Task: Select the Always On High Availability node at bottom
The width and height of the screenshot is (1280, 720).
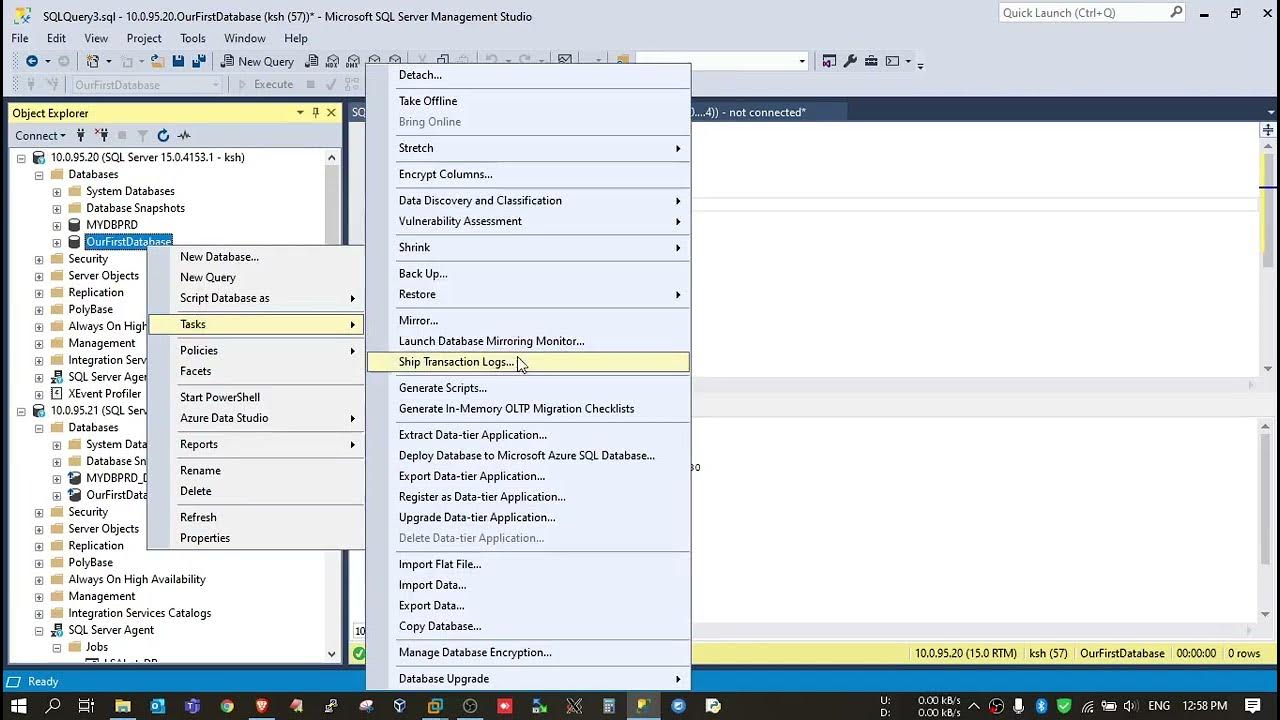Action: pyautogui.click(x=136, y=580)
